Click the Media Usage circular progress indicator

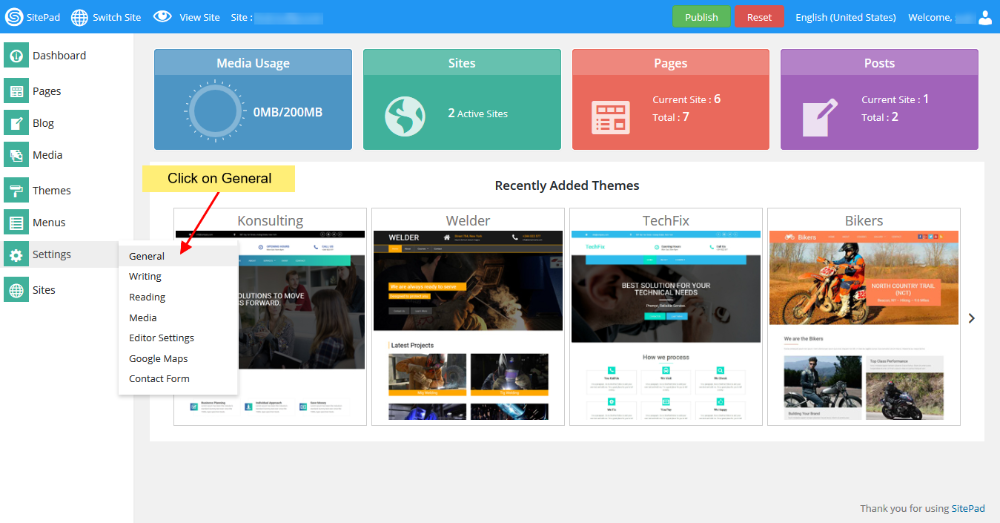click(215, 112)
